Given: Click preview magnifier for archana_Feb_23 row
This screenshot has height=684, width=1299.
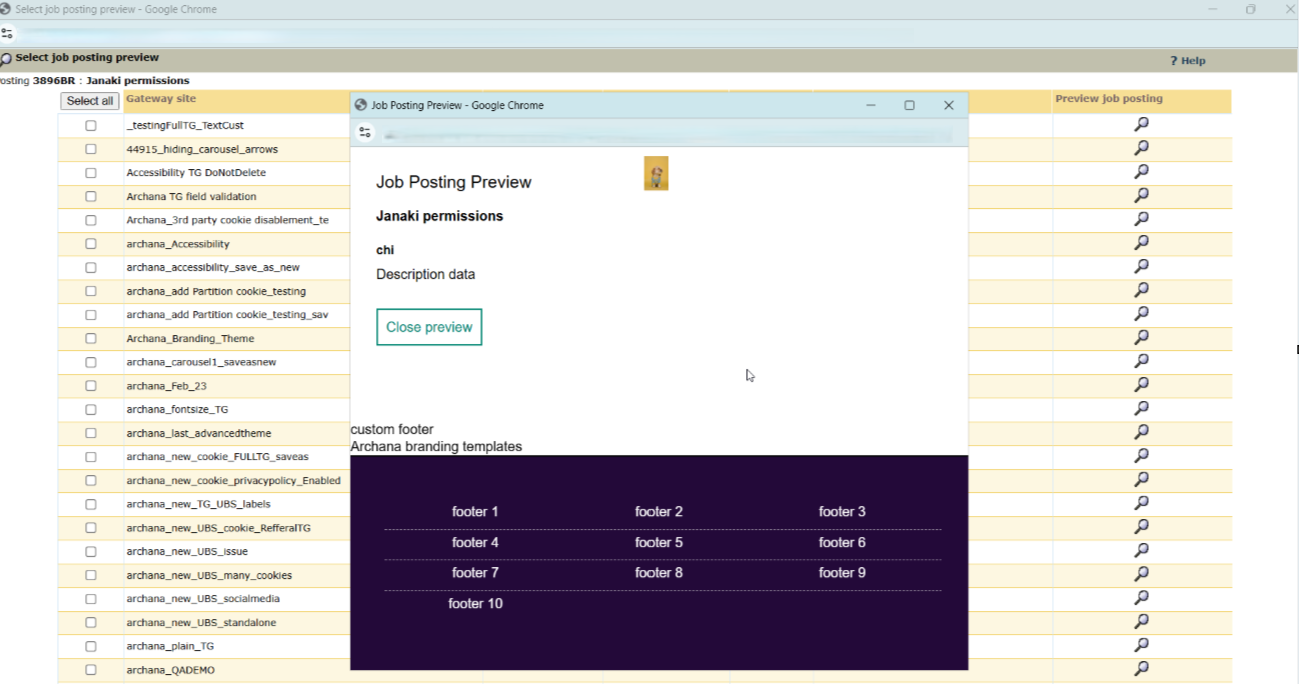Looking at the screenshot, I should pos(1141,385).
